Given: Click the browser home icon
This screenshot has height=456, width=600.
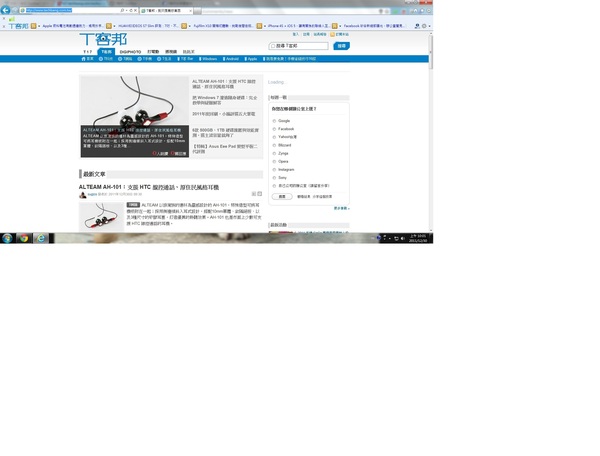Looking at the screenshot, I should coord(416,10).
